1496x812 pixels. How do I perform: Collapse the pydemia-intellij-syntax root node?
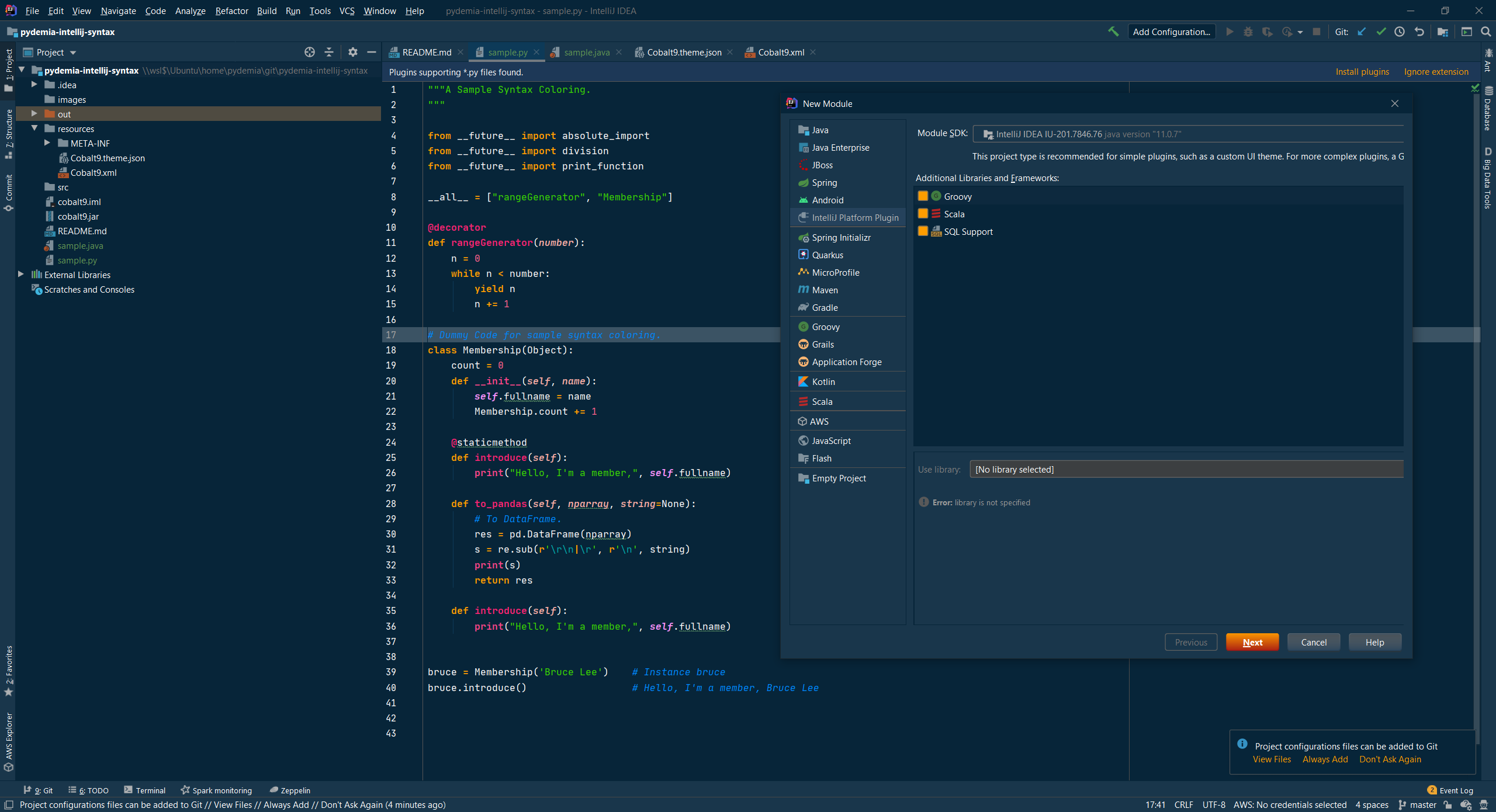click(21, 70)
